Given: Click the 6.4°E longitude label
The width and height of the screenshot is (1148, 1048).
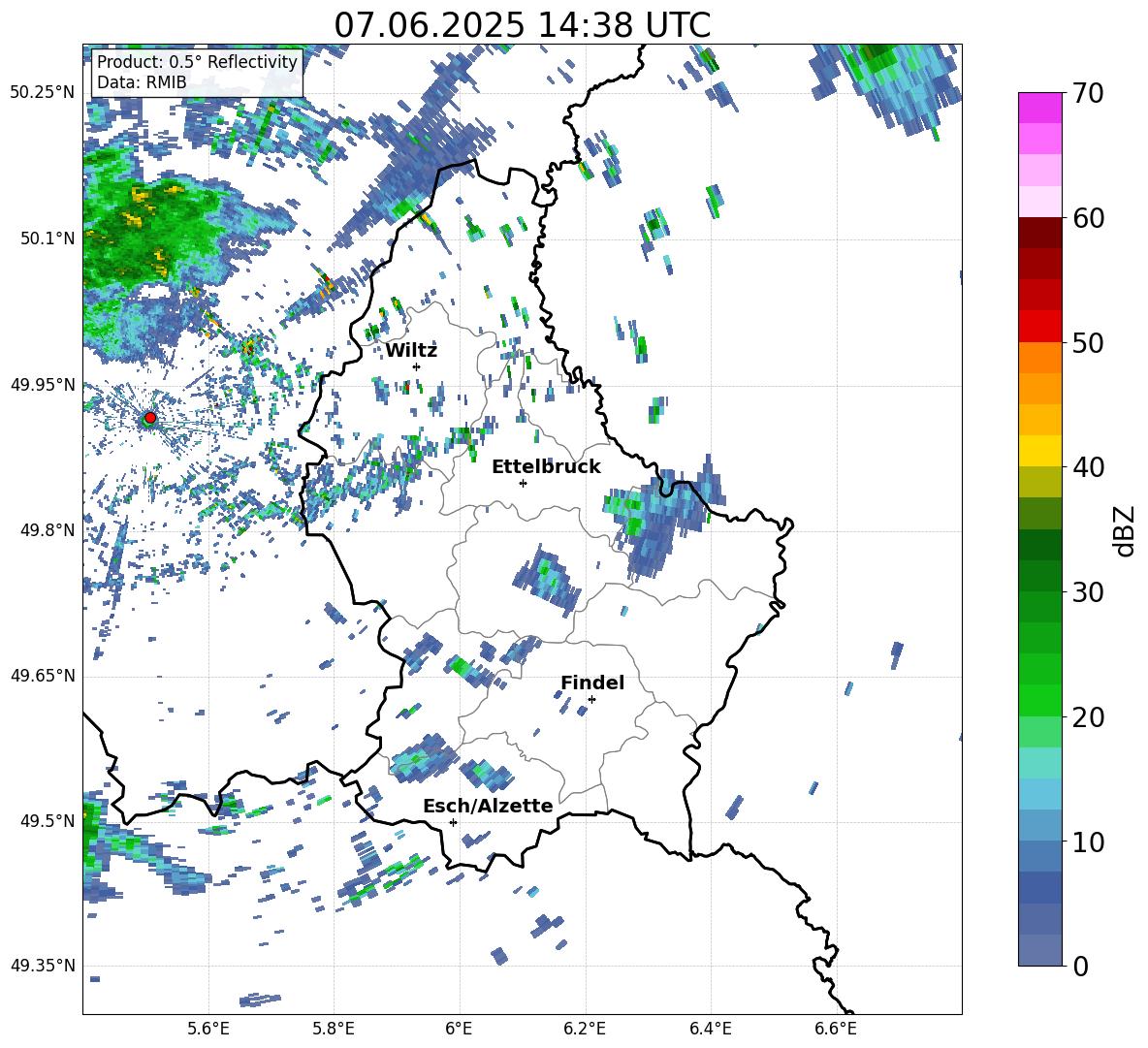Looking at the screenshot, I should pos(710,1029).
